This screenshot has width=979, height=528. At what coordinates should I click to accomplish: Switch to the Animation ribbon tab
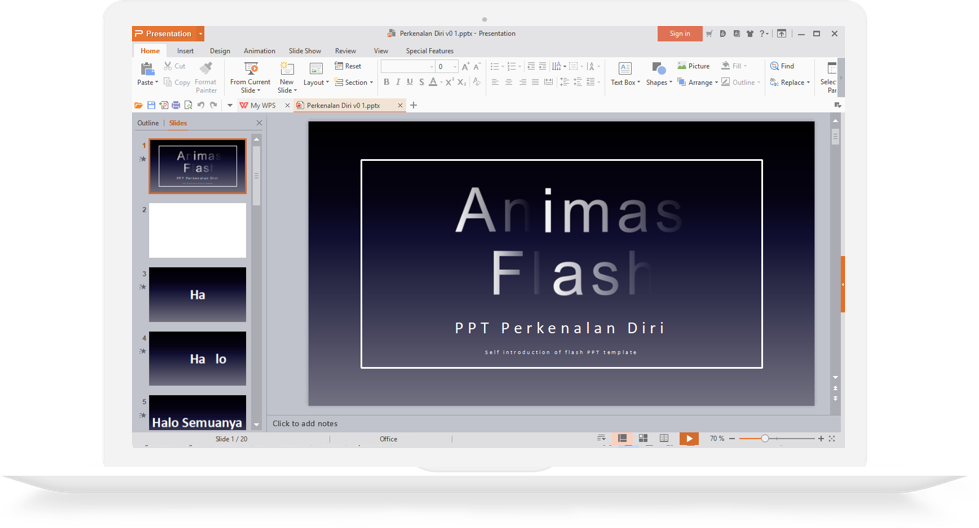click(259, 51)
